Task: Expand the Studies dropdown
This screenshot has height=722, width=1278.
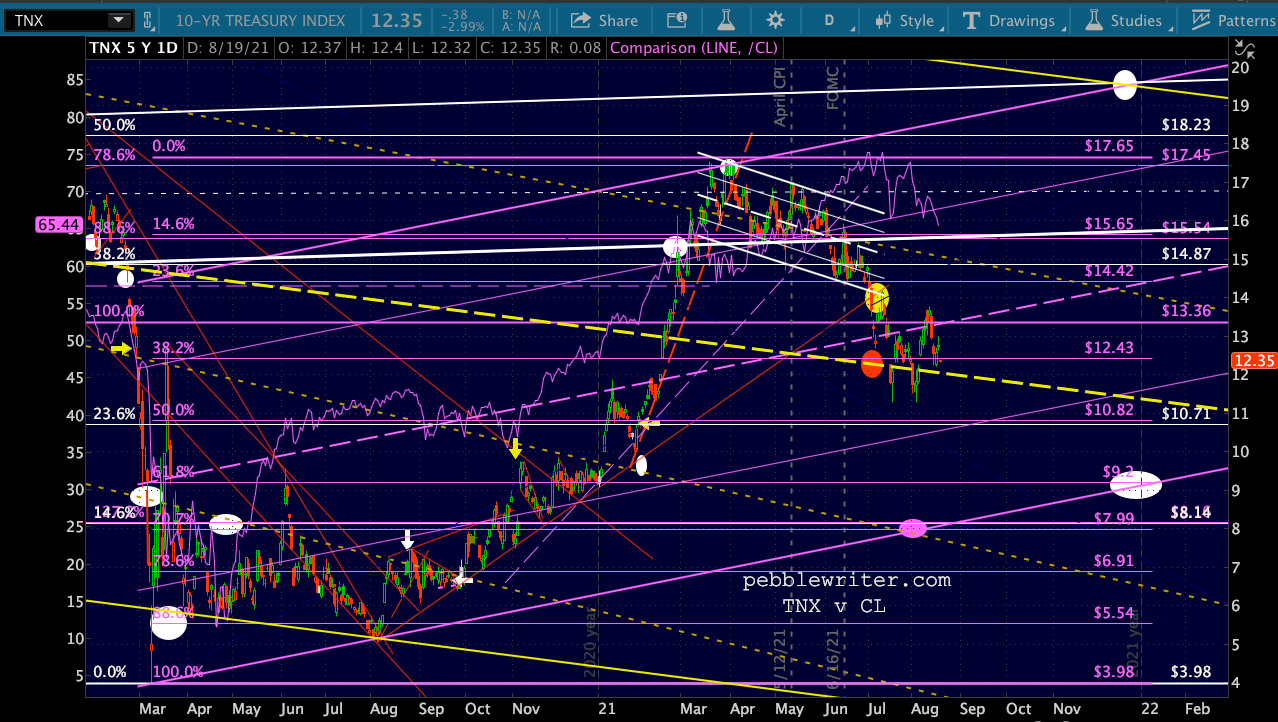Action: click(x=1125, y=20)
